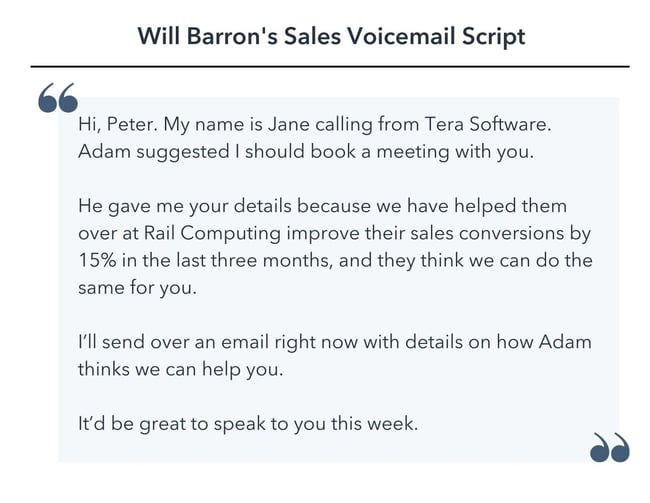The height and width of the screenshot is (503, 650).
Task: Click the closing quotation mark icon
Action: click(609, 447)
